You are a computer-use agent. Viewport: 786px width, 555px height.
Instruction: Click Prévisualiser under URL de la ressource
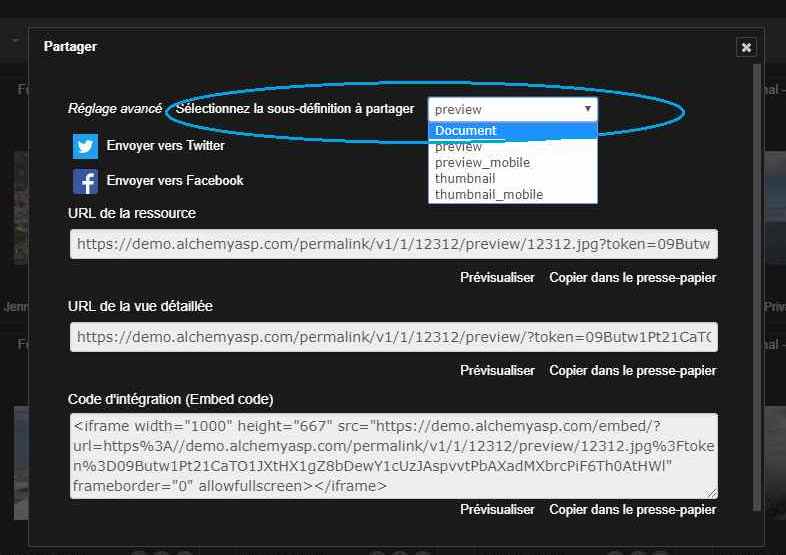coord(497,278)
